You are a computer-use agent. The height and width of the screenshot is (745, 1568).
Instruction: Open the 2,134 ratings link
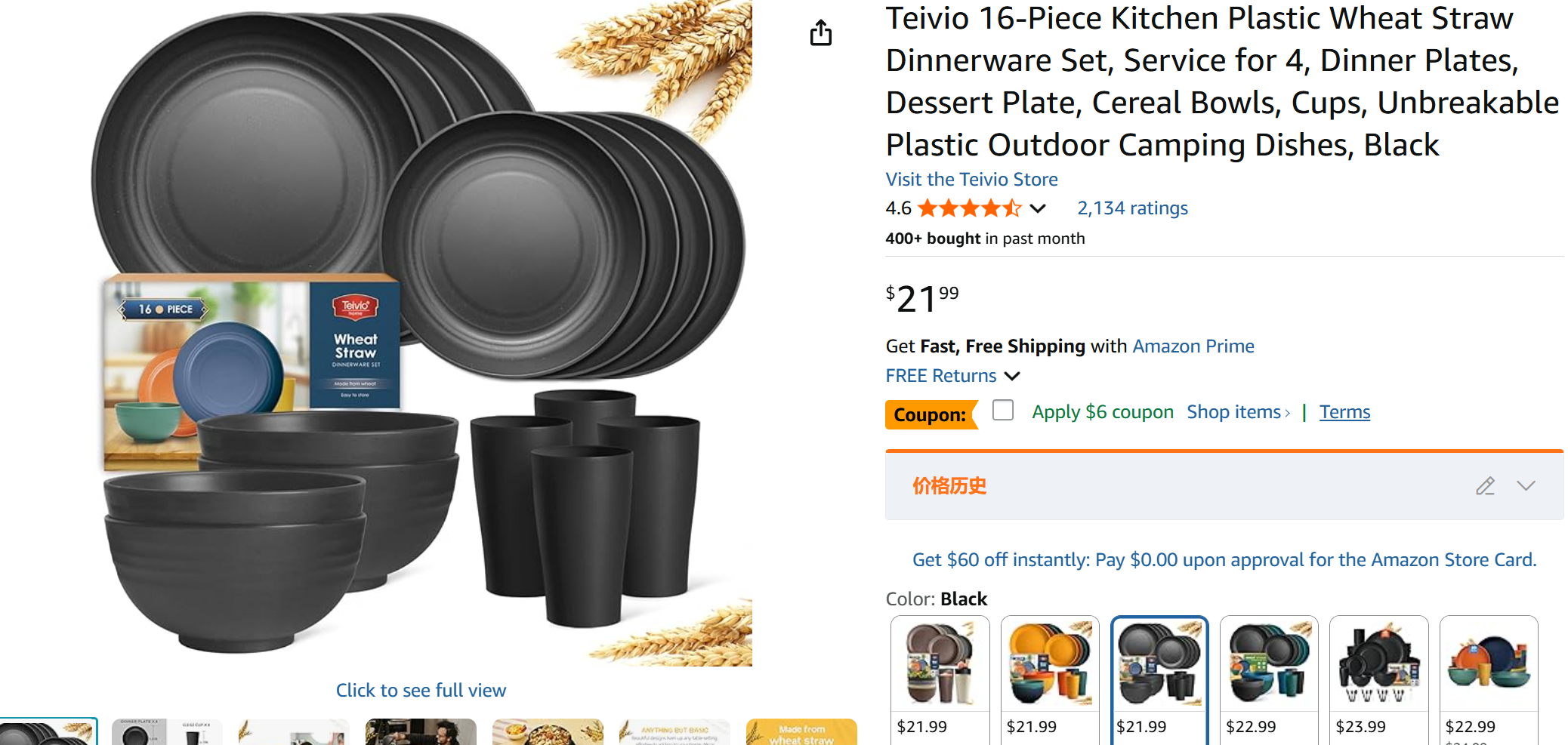coord(1131,208)
